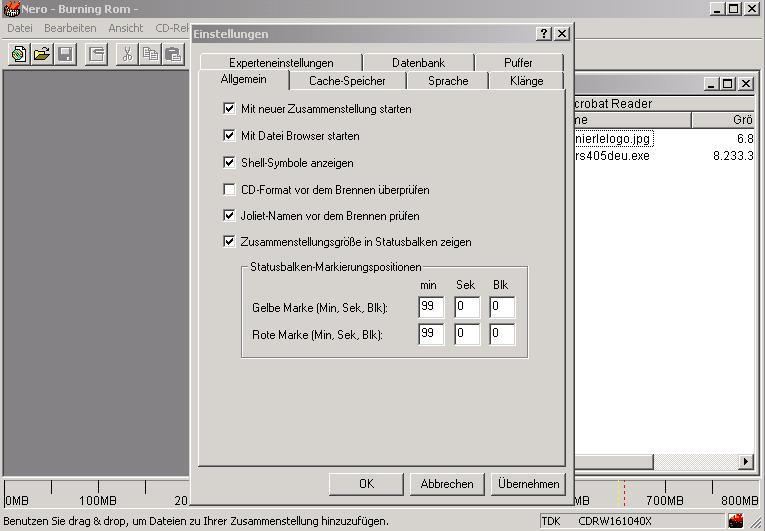Click the copy toolbar icon
This screenshot has height=531, width=765.
[x=150, y=54]
